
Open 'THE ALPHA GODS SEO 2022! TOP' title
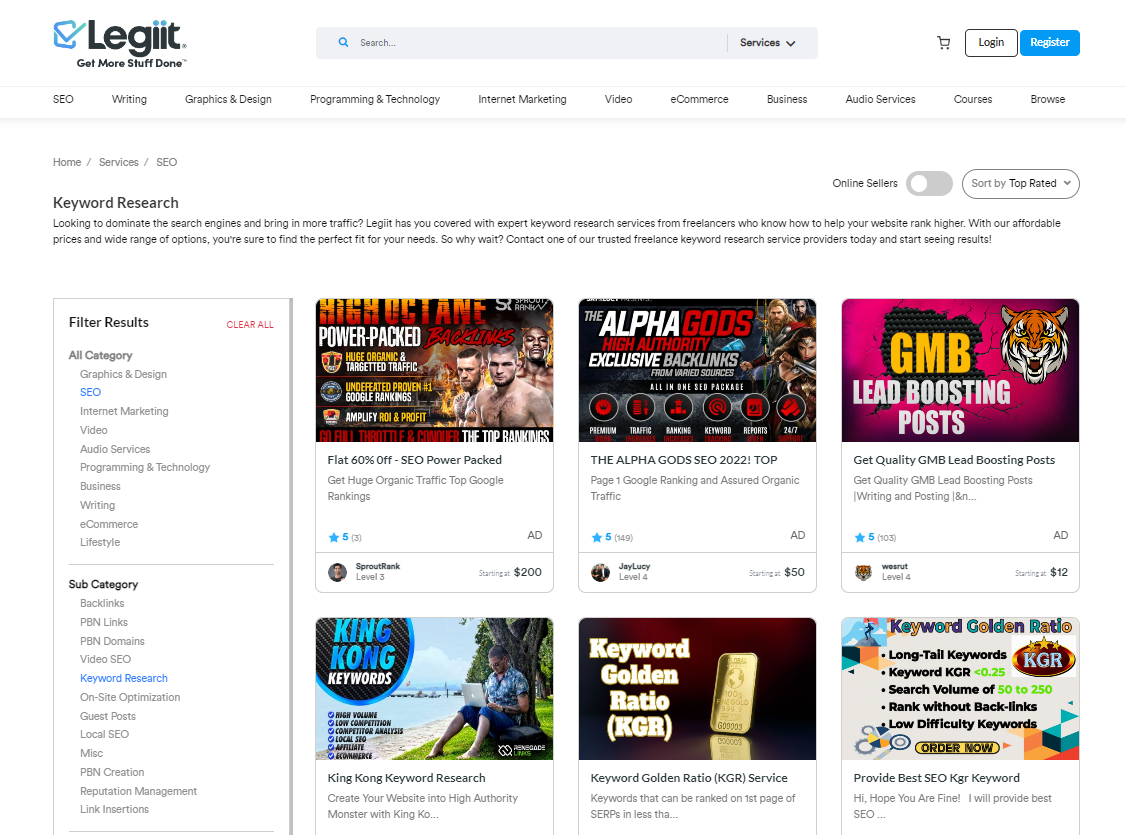coord(684,460)
